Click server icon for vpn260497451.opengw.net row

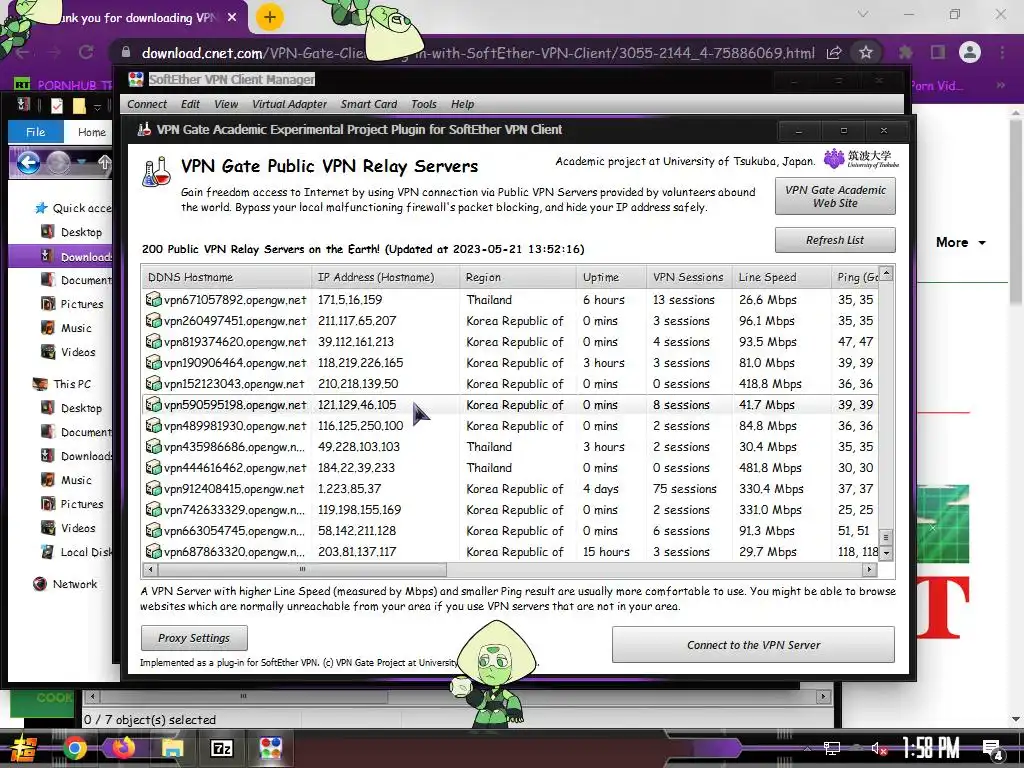[153, 321]
